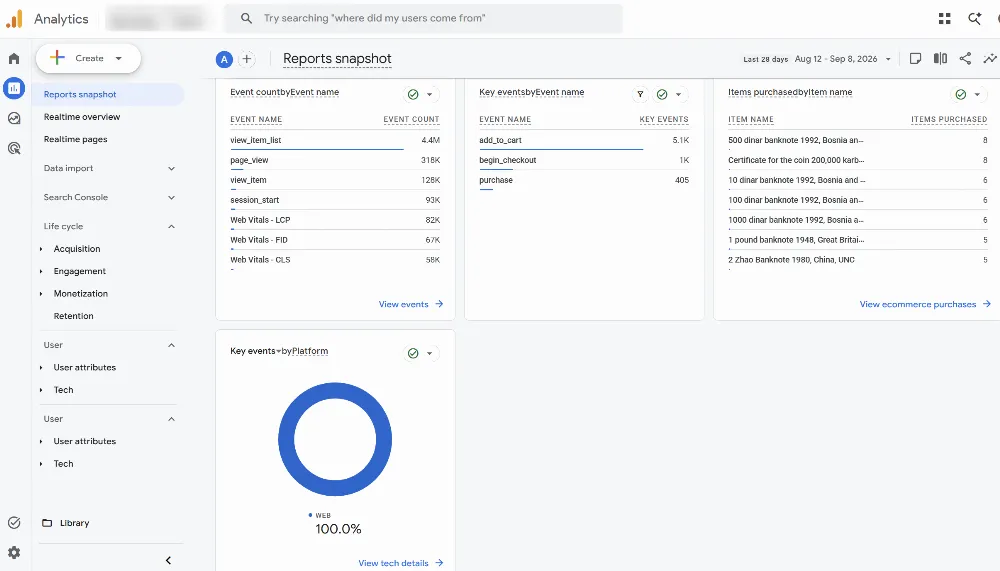Click the compare columns icon

coord(940,59)
